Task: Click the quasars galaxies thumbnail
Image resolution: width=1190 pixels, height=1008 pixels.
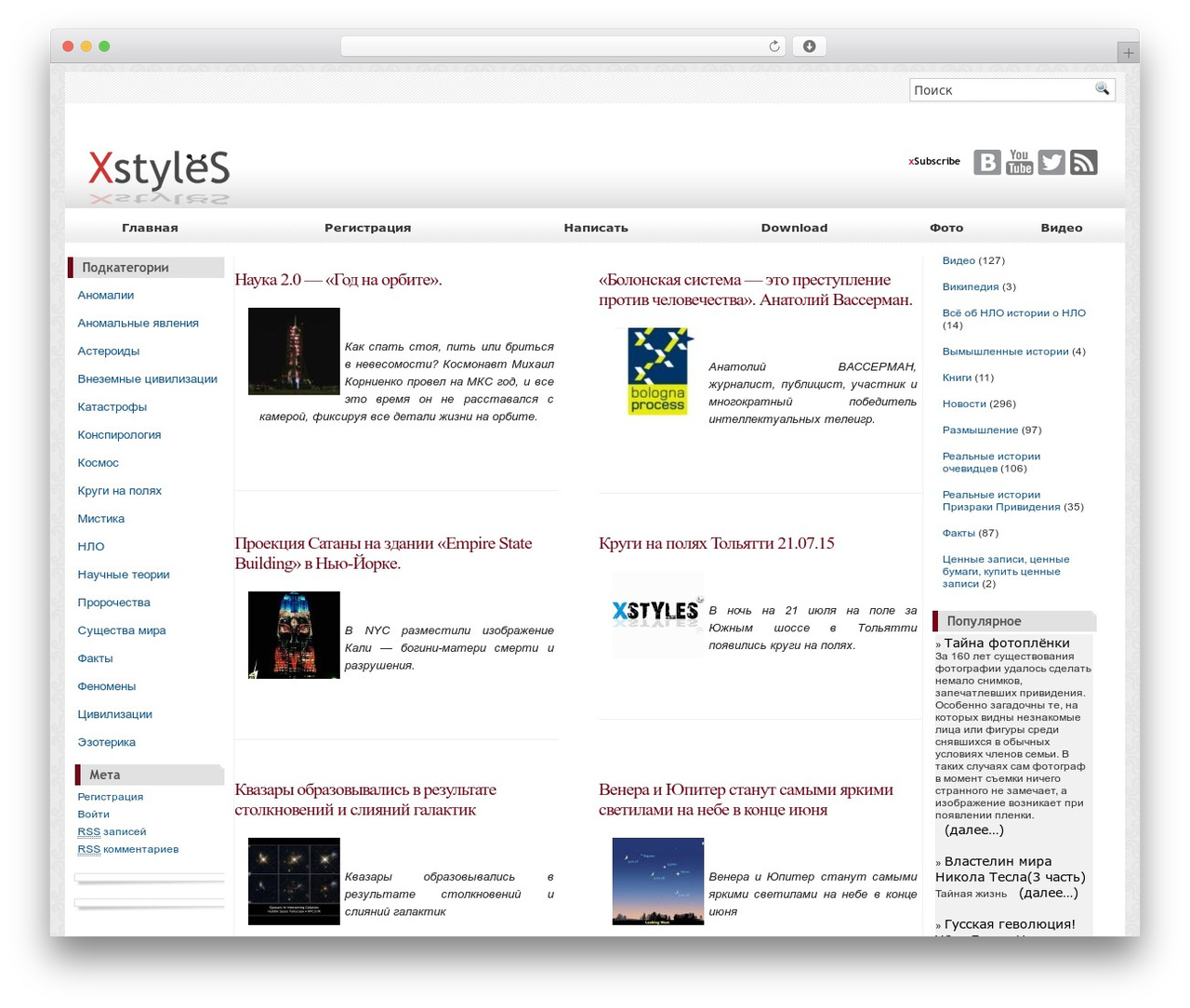Action: [x=294, y=882]
